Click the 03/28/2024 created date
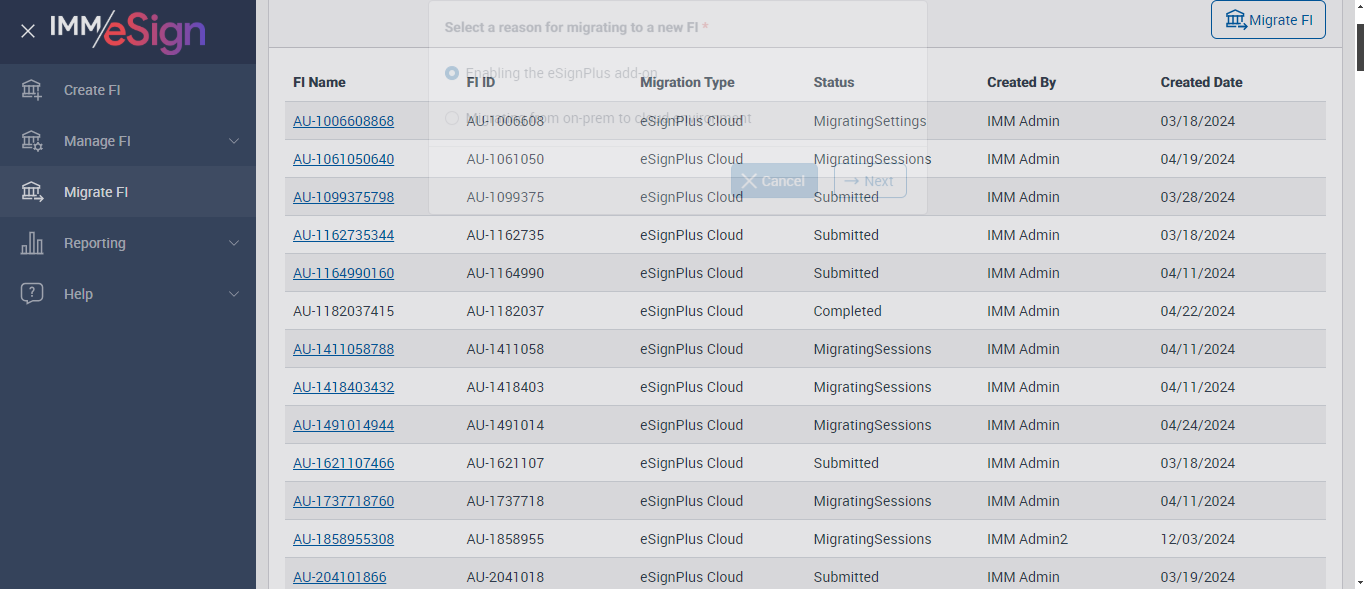The width and height of the screenshot is (1366, 589). tap(1198, 197)
